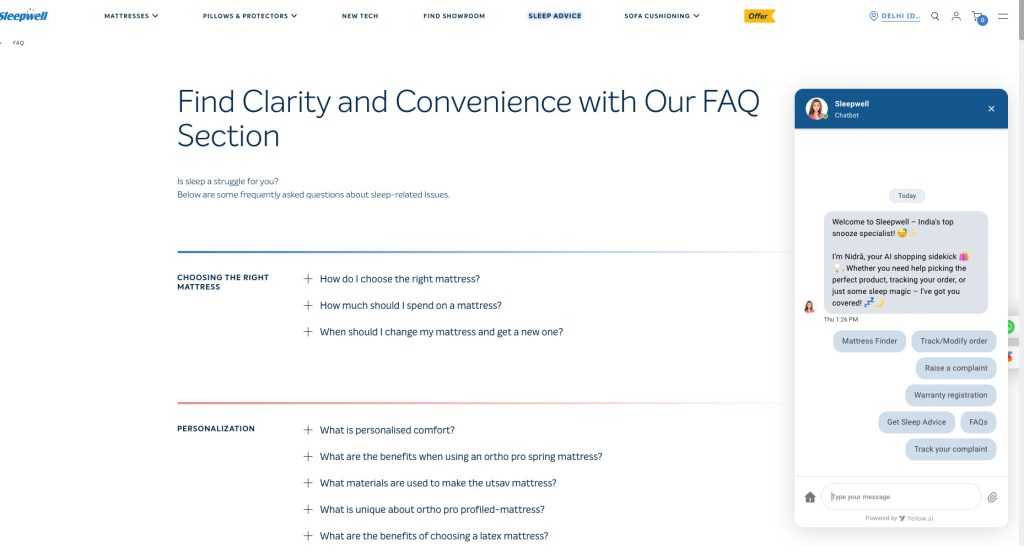Open Pillows & Protectors dropdown menu
The image size is (1024, 546).
click(250, 16)
